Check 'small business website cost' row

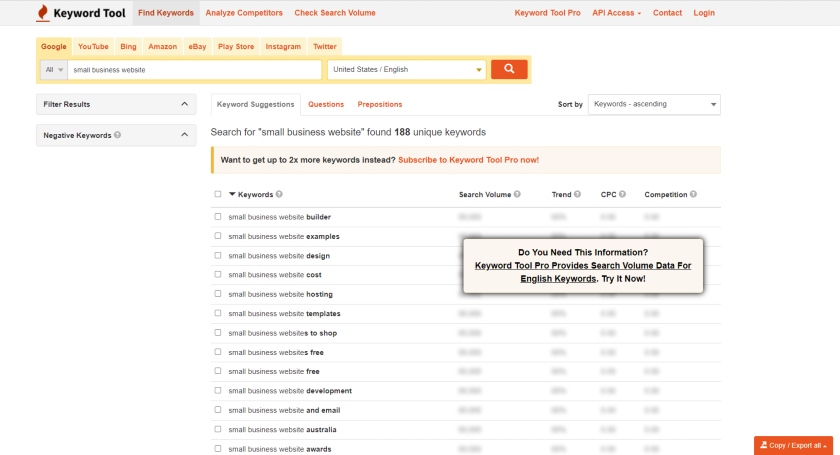tap(218, 274)
